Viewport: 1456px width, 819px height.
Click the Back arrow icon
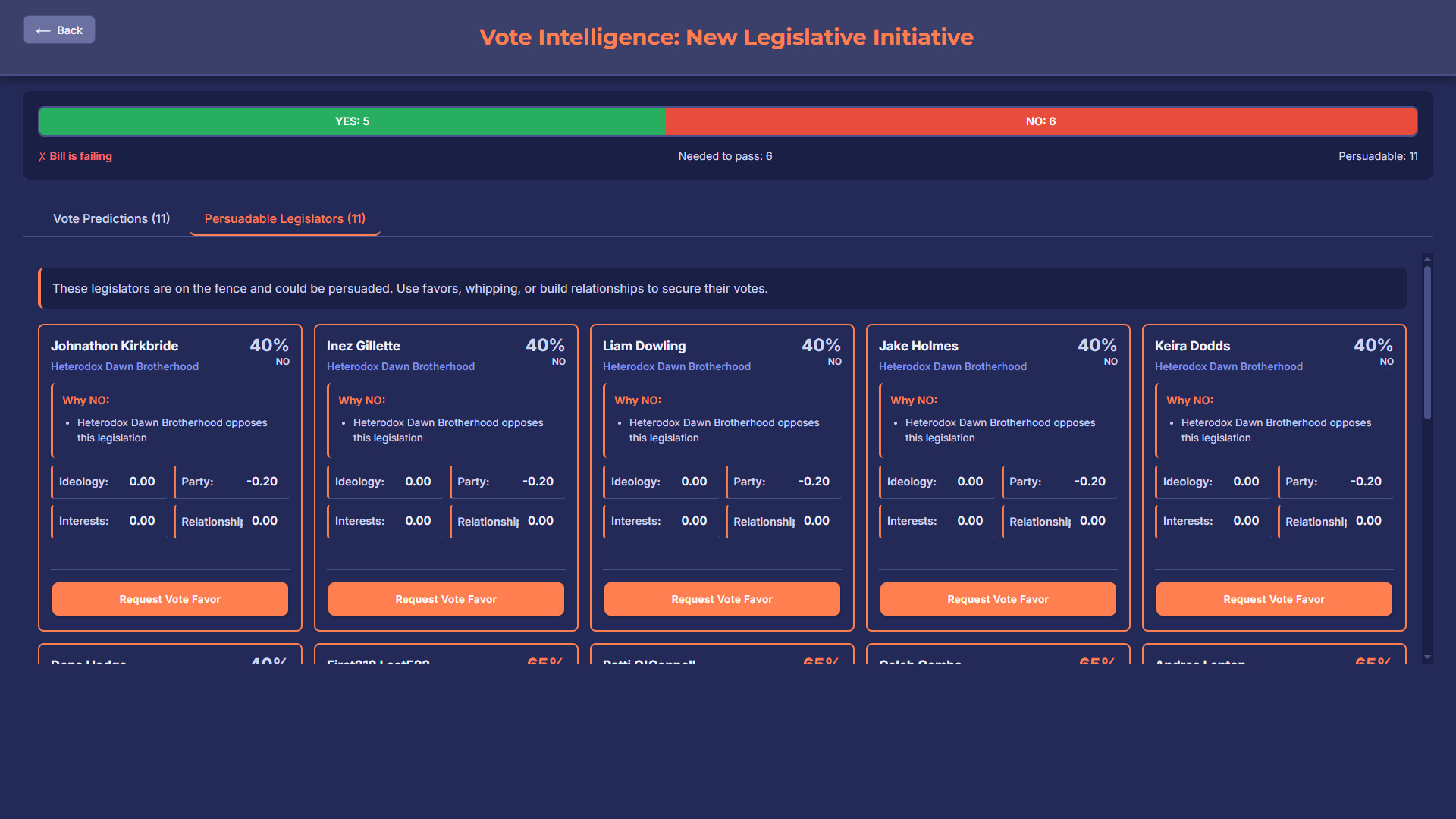(43, 30)
